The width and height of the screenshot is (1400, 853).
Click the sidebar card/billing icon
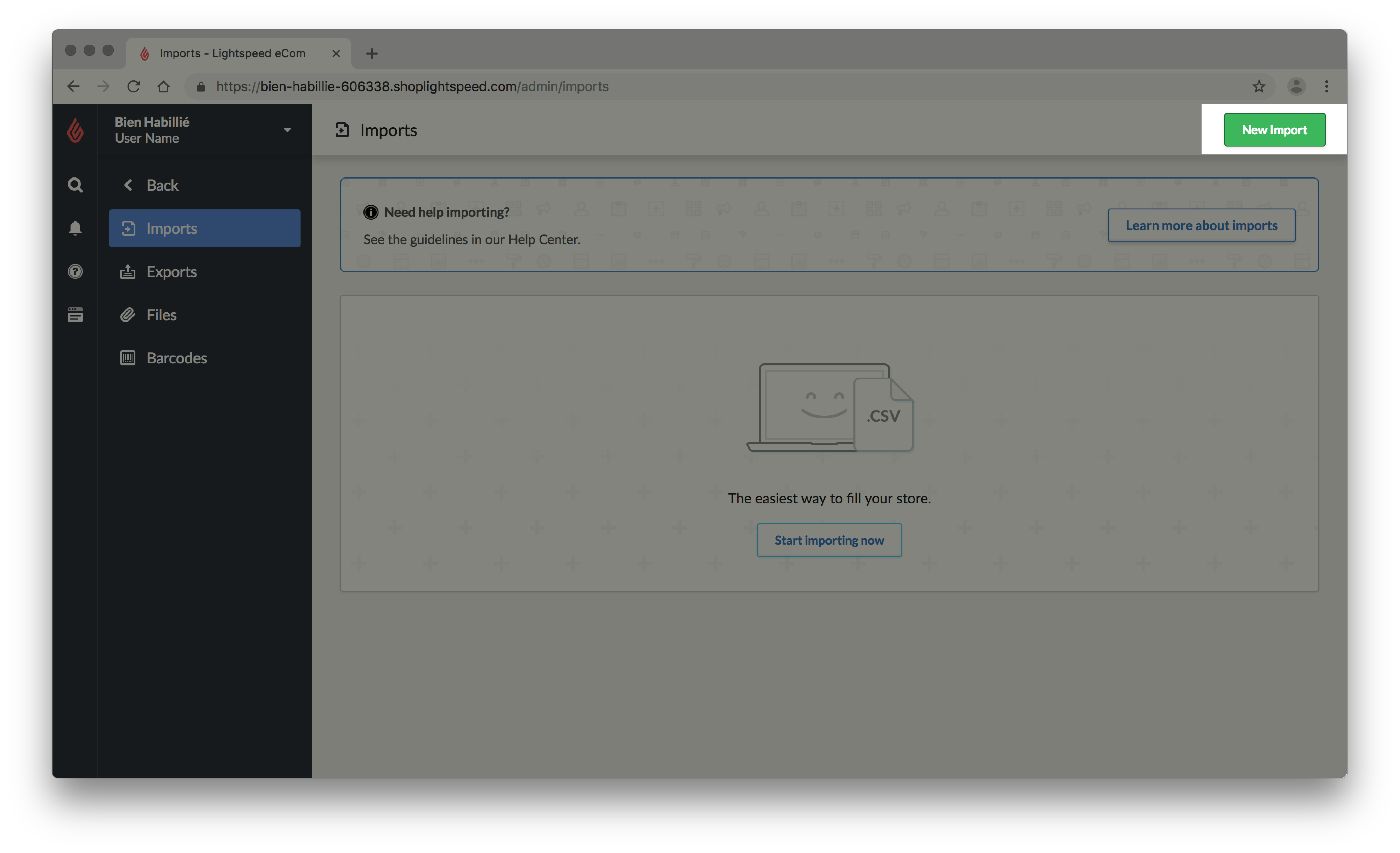coord(75,314)
